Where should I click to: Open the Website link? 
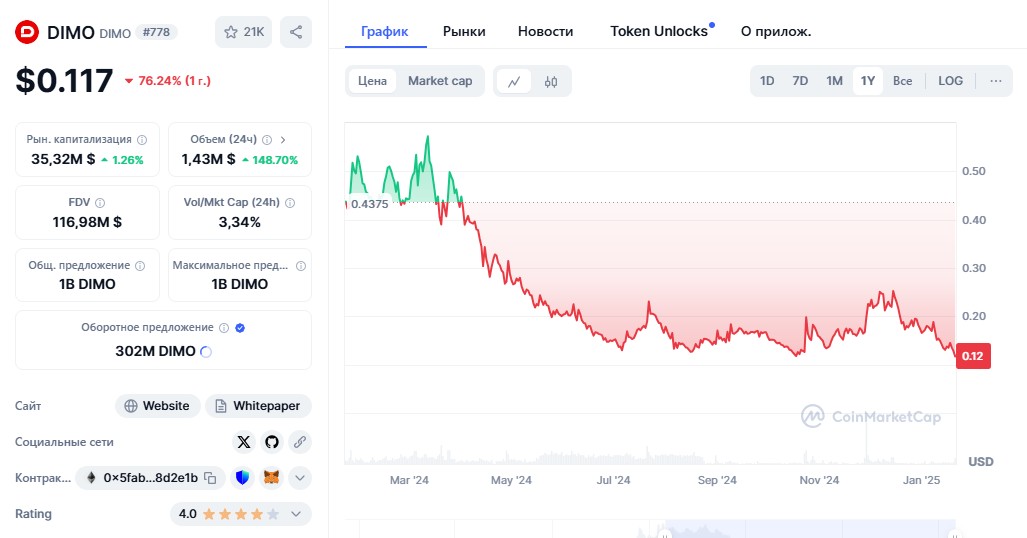pos(156,406)
